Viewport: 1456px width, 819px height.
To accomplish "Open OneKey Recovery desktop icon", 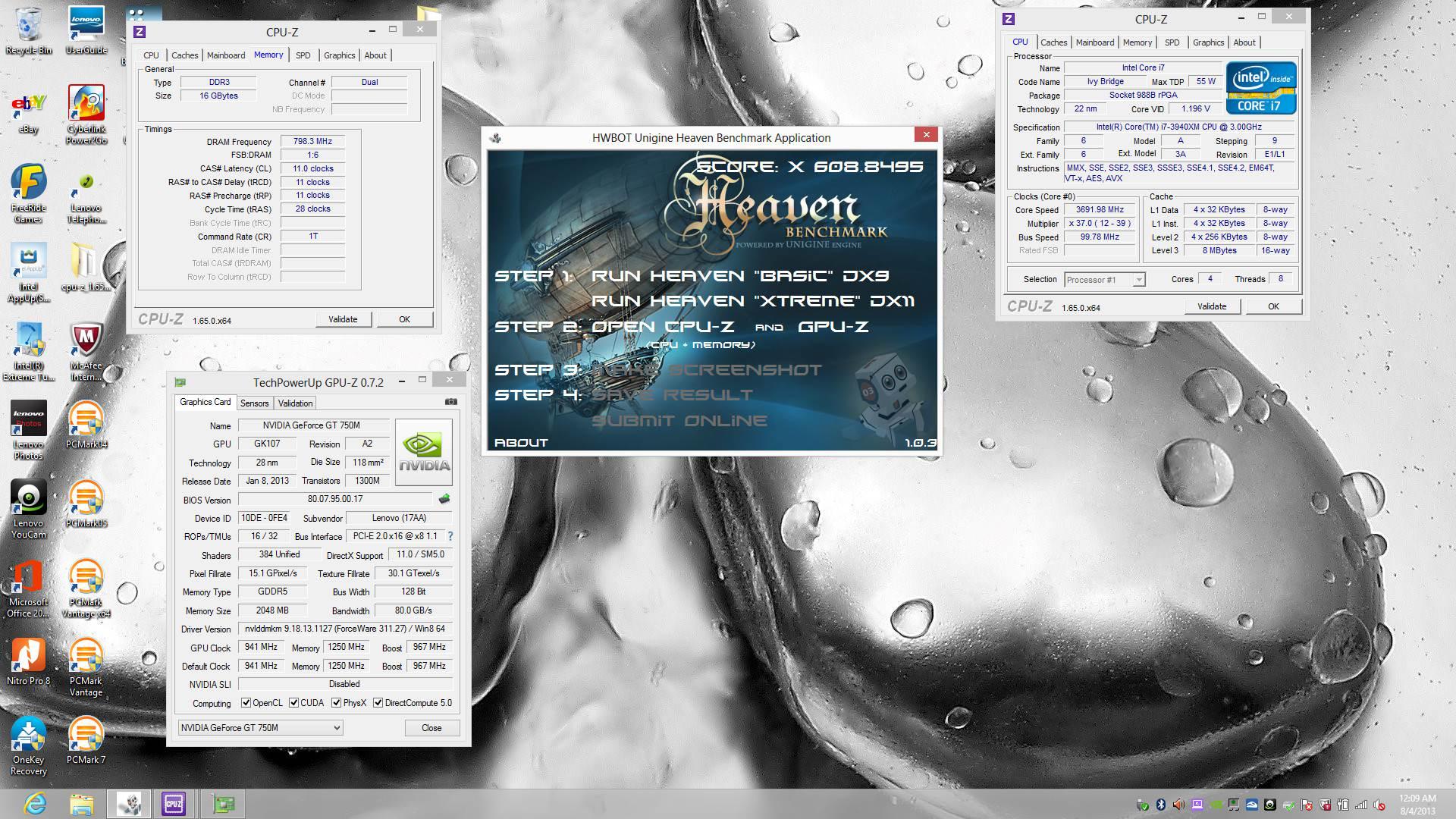I will (28, 746).
